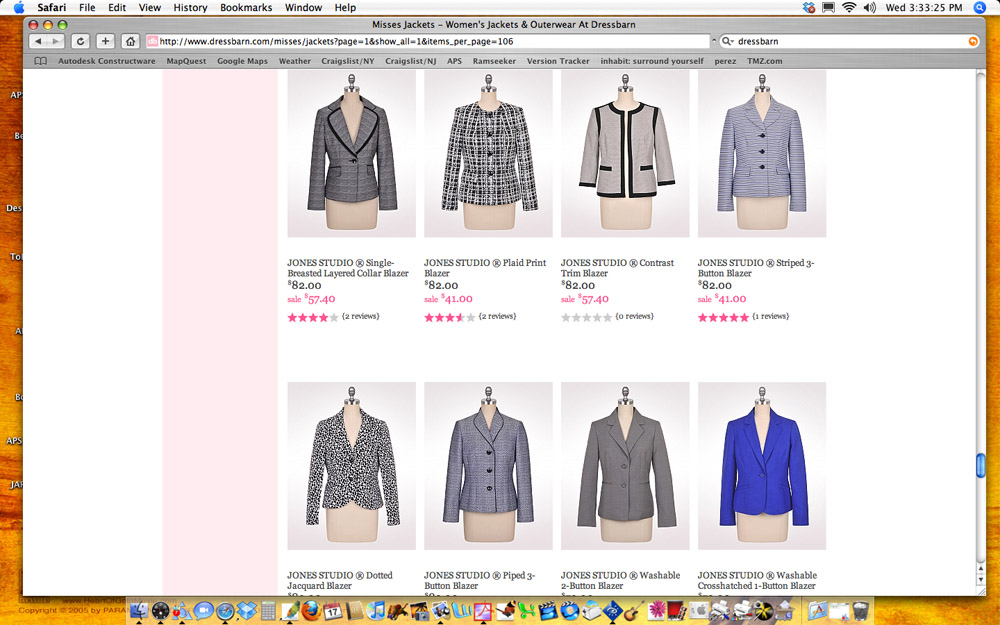
Task: Open the volume control in menu bar
Action: point(869,8)
